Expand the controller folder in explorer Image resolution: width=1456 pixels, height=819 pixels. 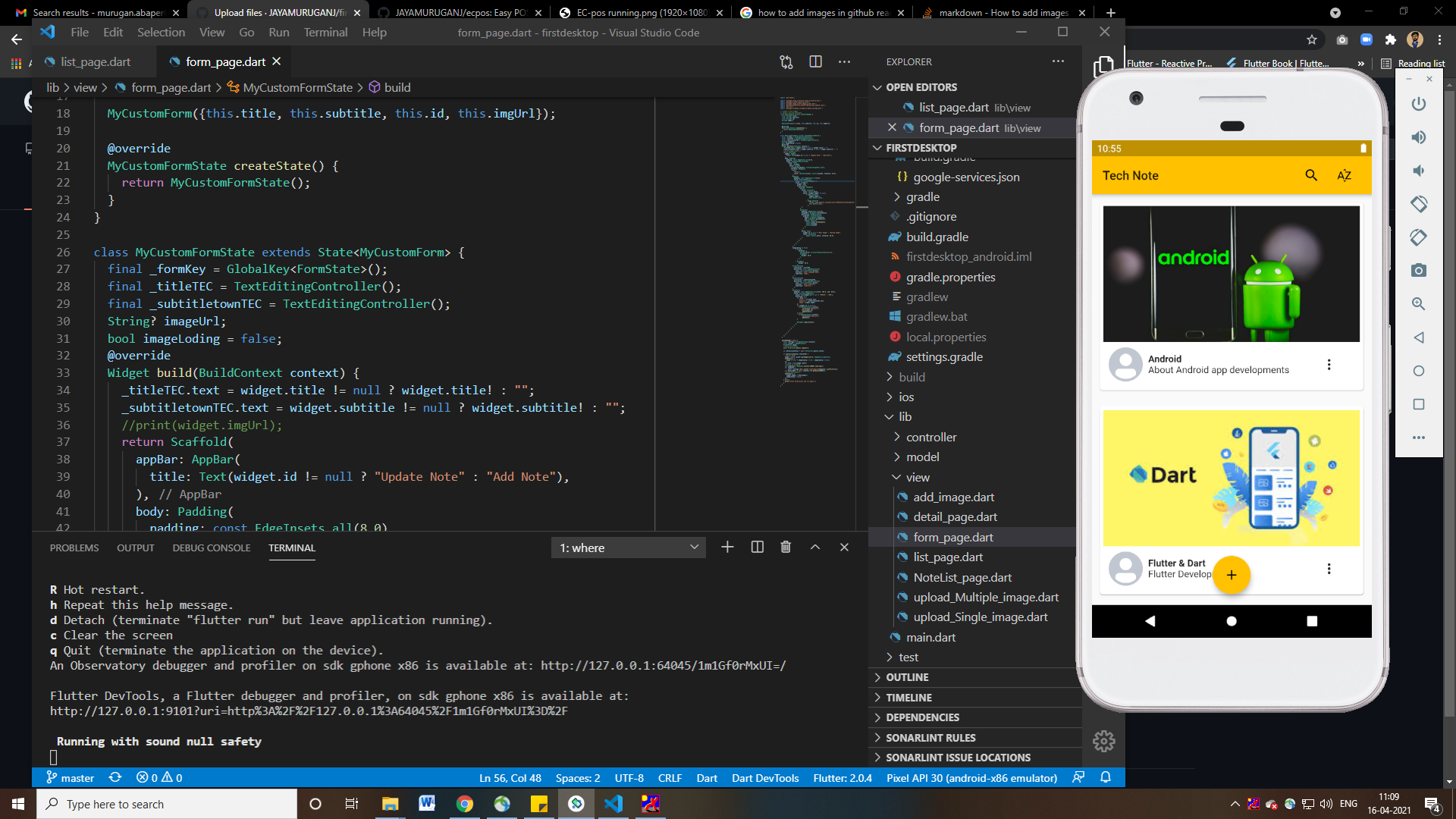(x=930, y=437)
